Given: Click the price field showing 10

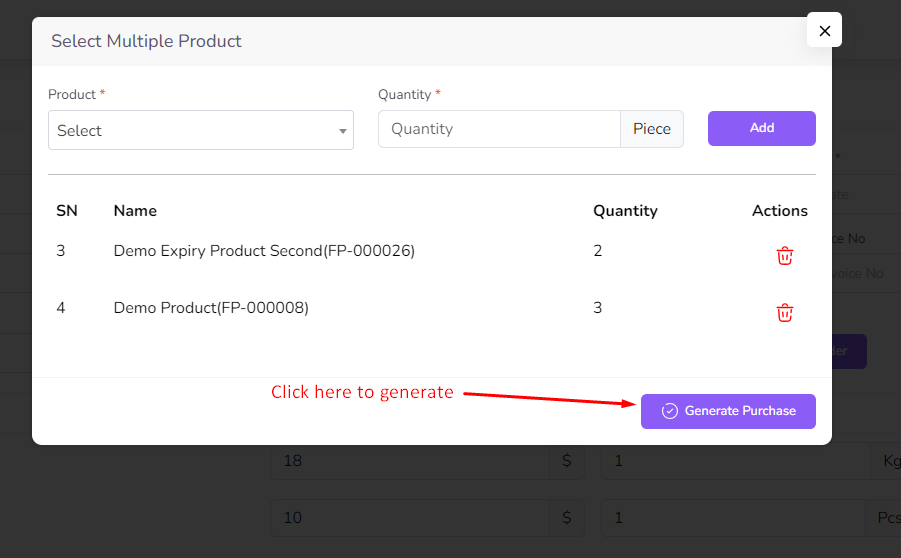Looking at the screenshot, I should click(x=408, y=518).
